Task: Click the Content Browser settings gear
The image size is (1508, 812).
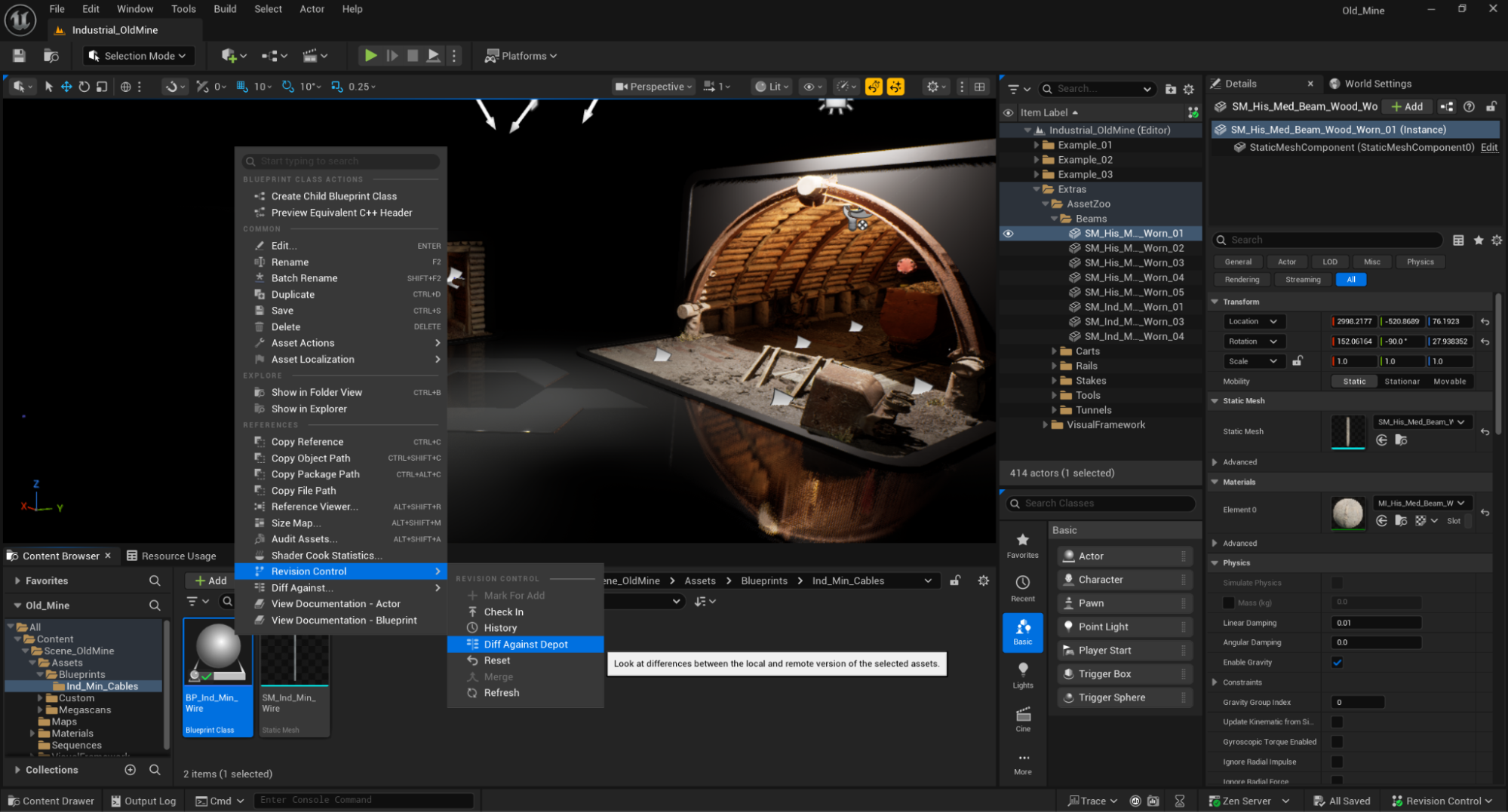Action: [x=983, y=581]
